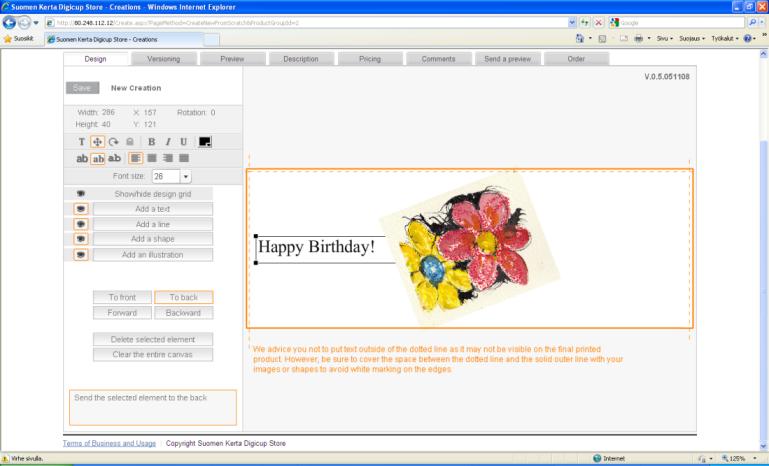Align text left
Screen dimensions: 769x466
(135, 158)
